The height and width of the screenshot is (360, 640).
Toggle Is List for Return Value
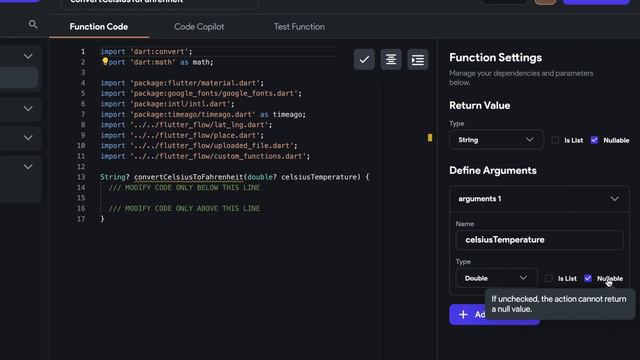(x=555, y=140)
